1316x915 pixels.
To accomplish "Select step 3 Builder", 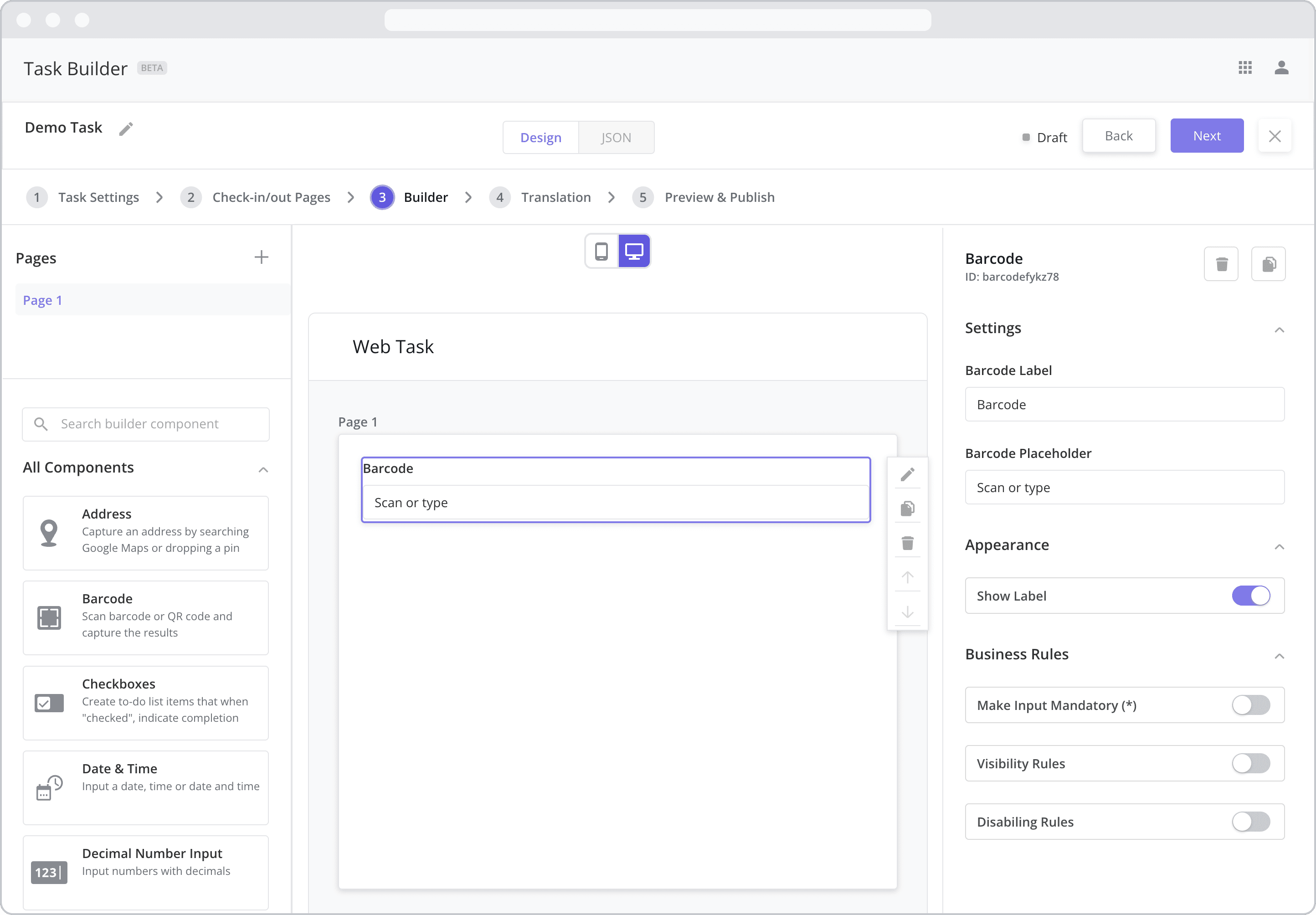I will [x=409, y=197].
